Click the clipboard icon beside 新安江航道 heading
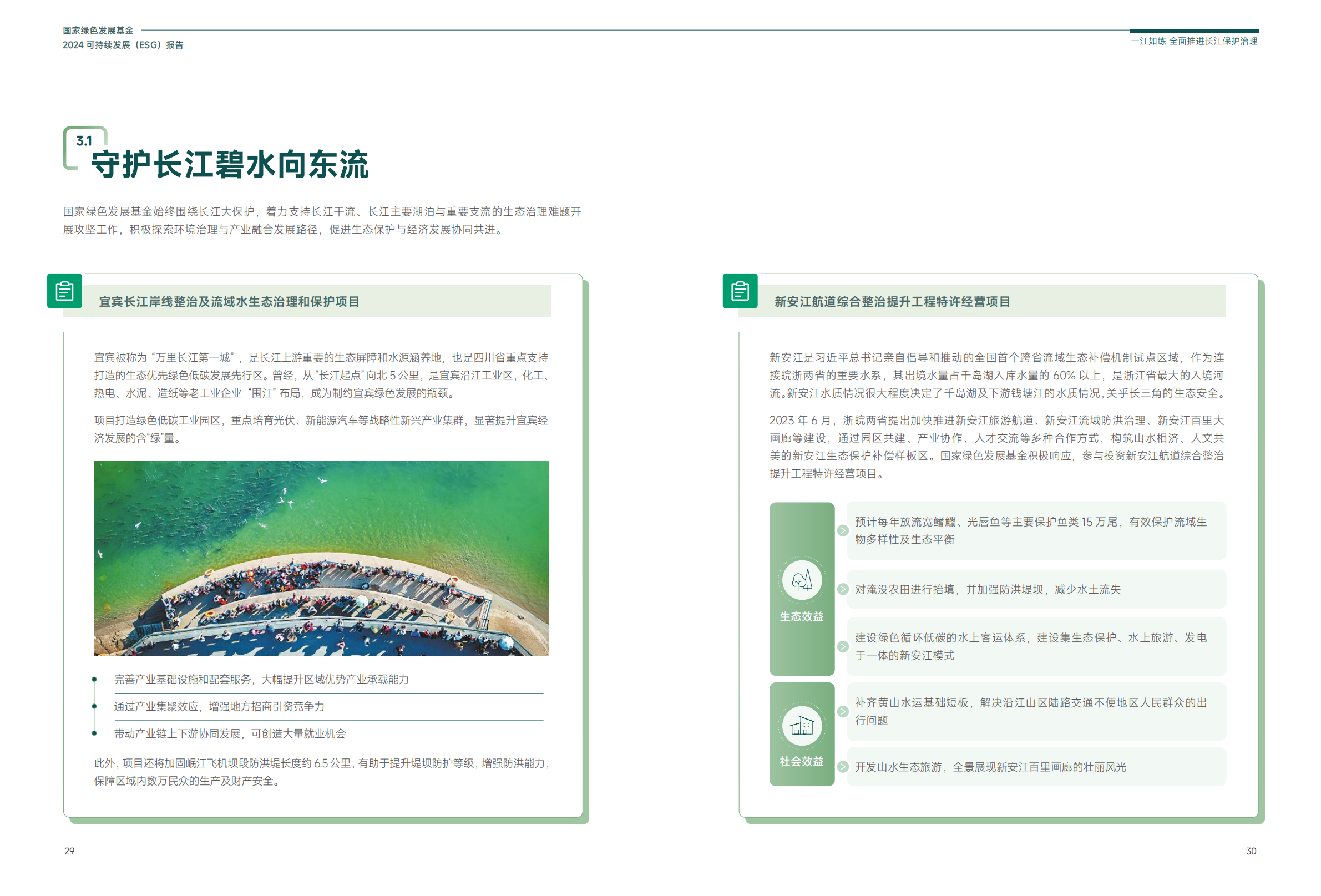Viewport: 1321px width, 896px height. (740, 291)
